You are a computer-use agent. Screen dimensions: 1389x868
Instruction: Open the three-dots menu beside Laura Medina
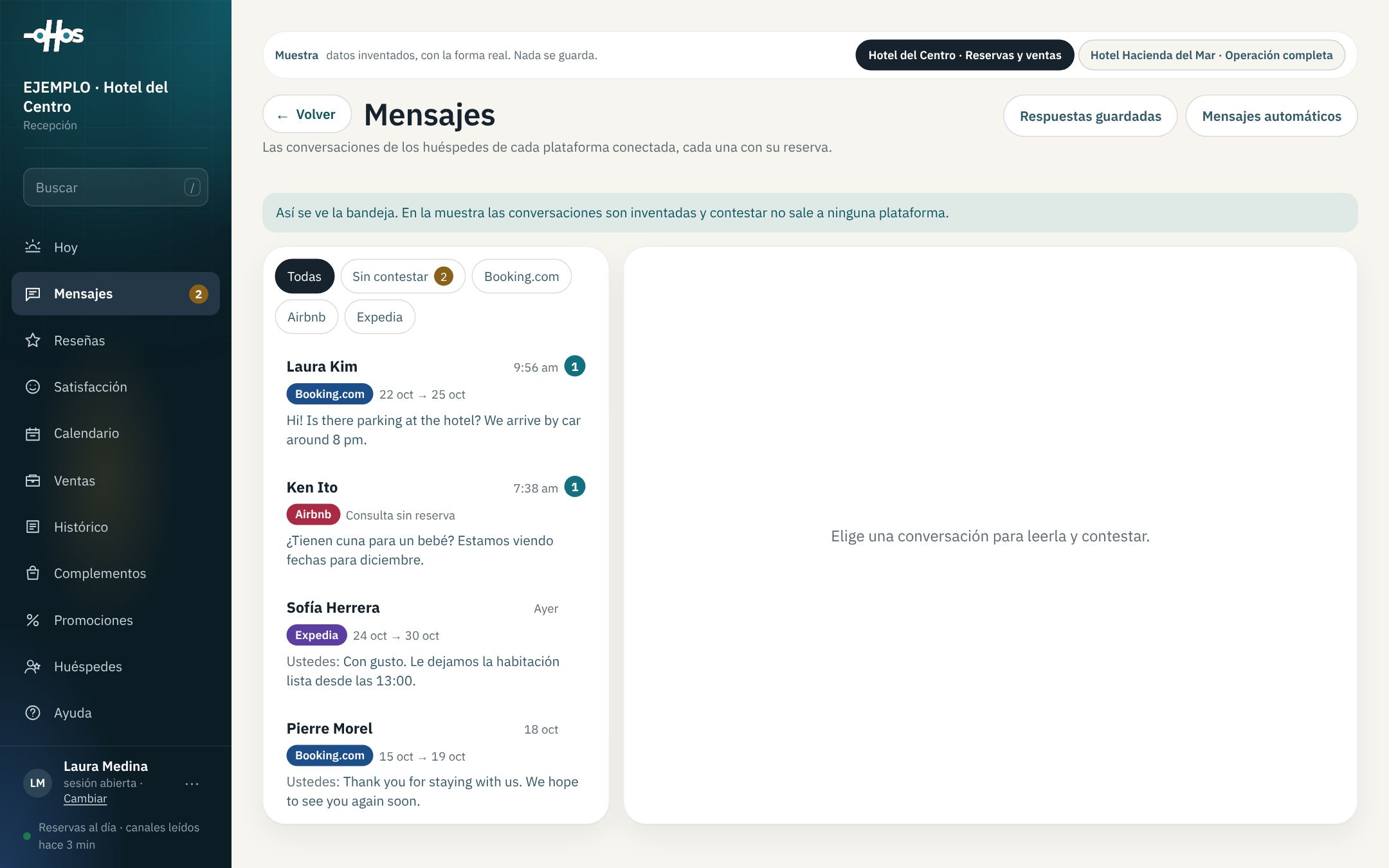click(192, 784)
